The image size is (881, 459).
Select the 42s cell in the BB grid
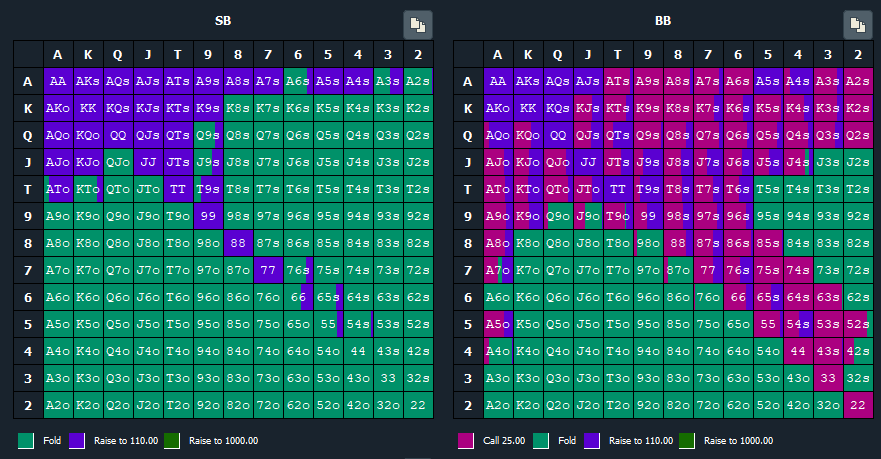(x=858, y=351)
